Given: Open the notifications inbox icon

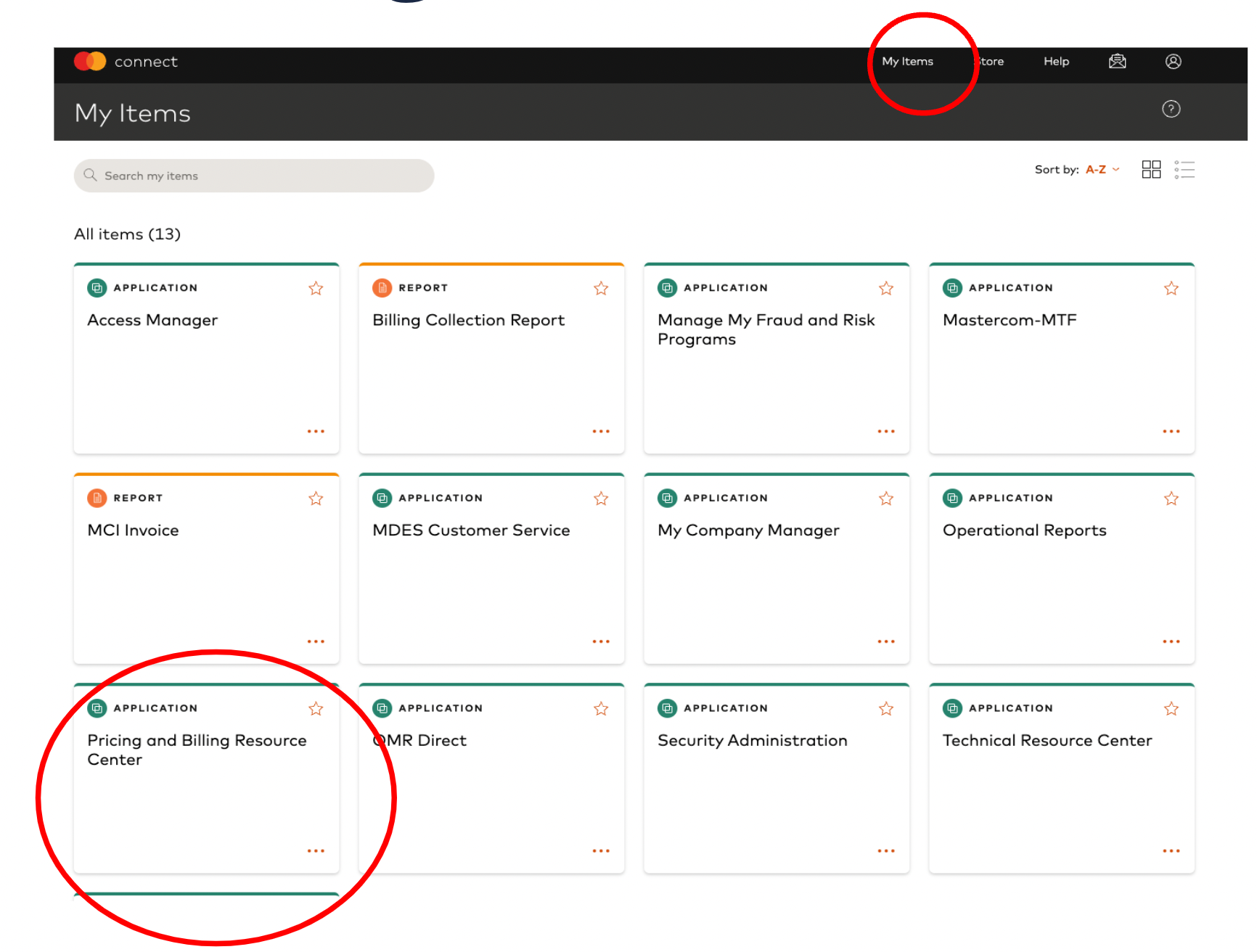Looking at the screenshot, I should coord(1117,62).
